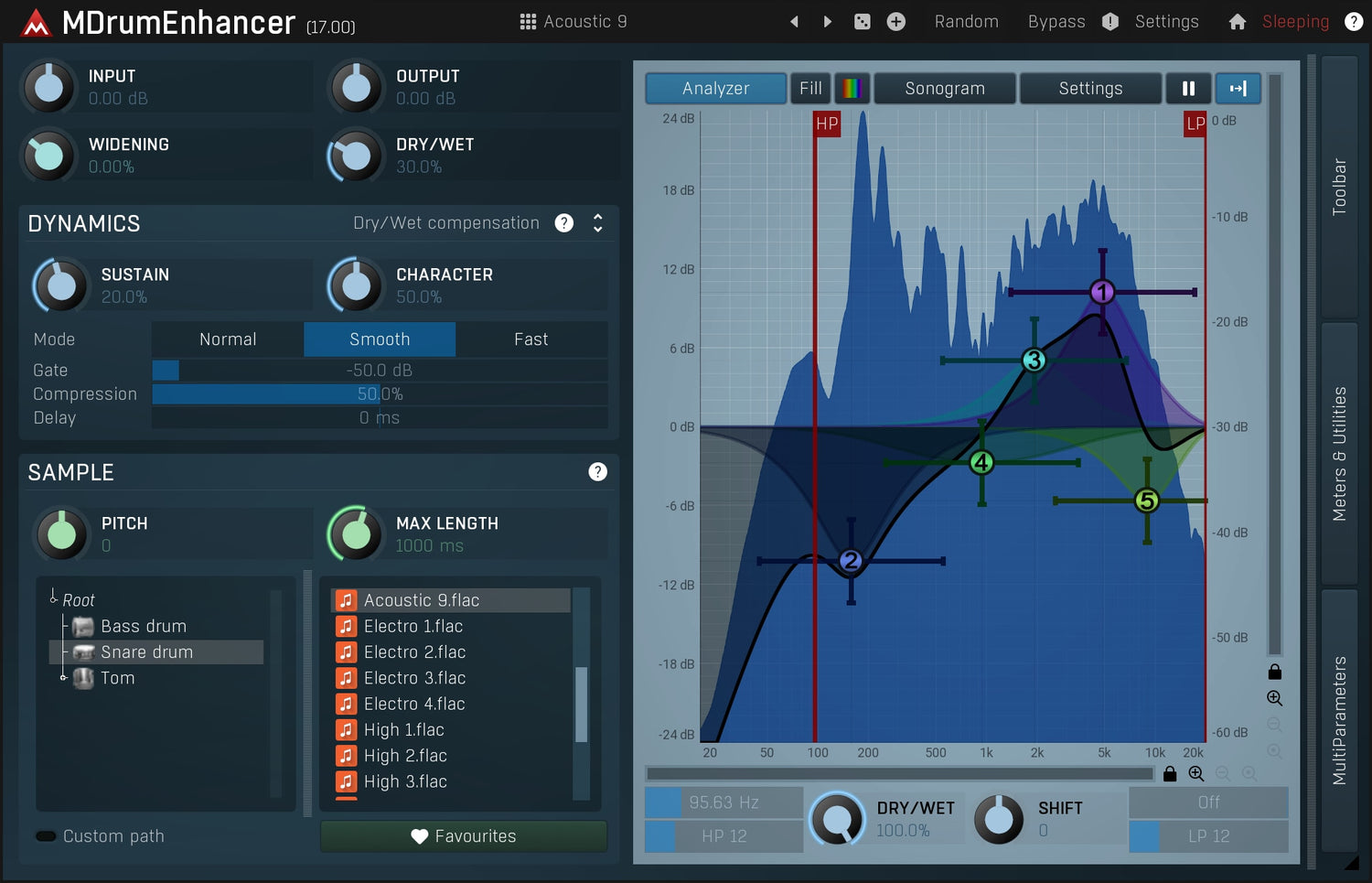Select Smooth dynamics mode
The height and width of the screenshot is (883, 1372).
(x=380, y=339)
